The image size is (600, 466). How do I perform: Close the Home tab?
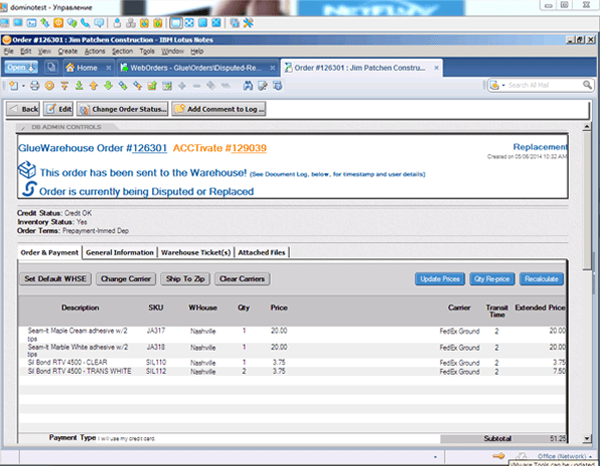[x=109, y=68]
